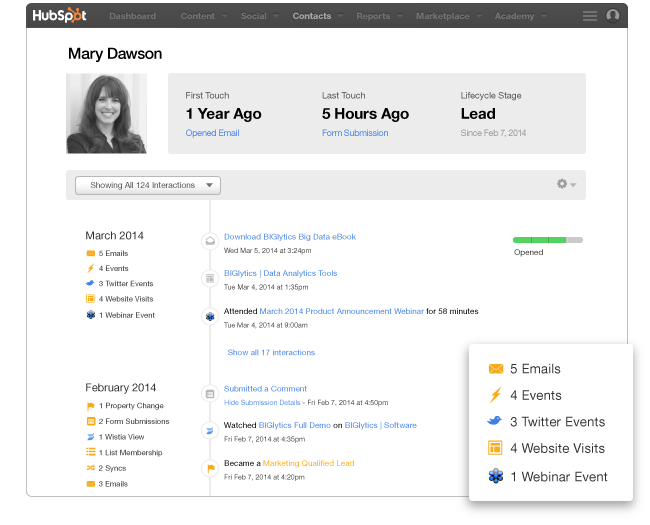Click shuffle icon next to 2 Syncs

91,468
